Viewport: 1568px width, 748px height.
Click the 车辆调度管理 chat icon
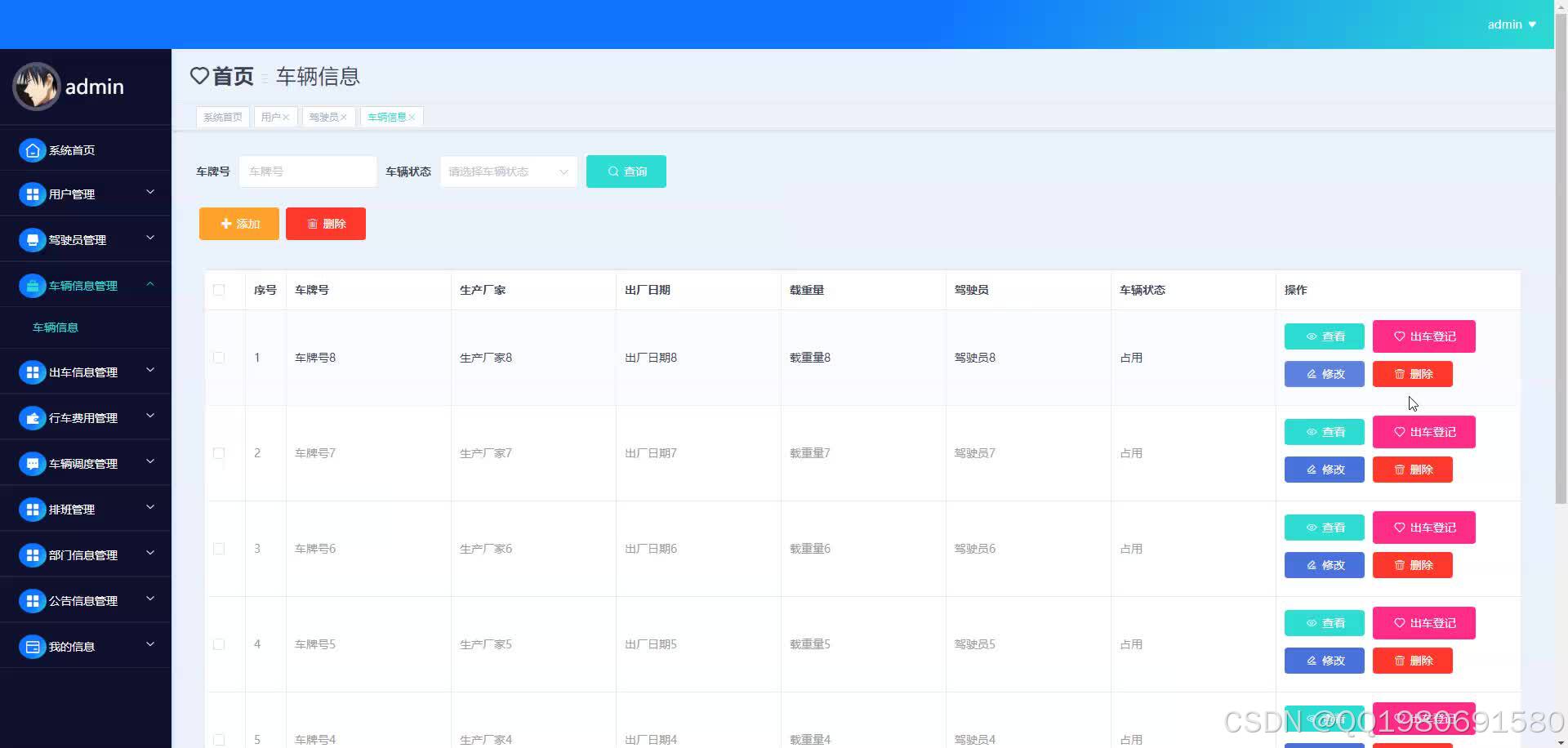click(x=32, y=464)
